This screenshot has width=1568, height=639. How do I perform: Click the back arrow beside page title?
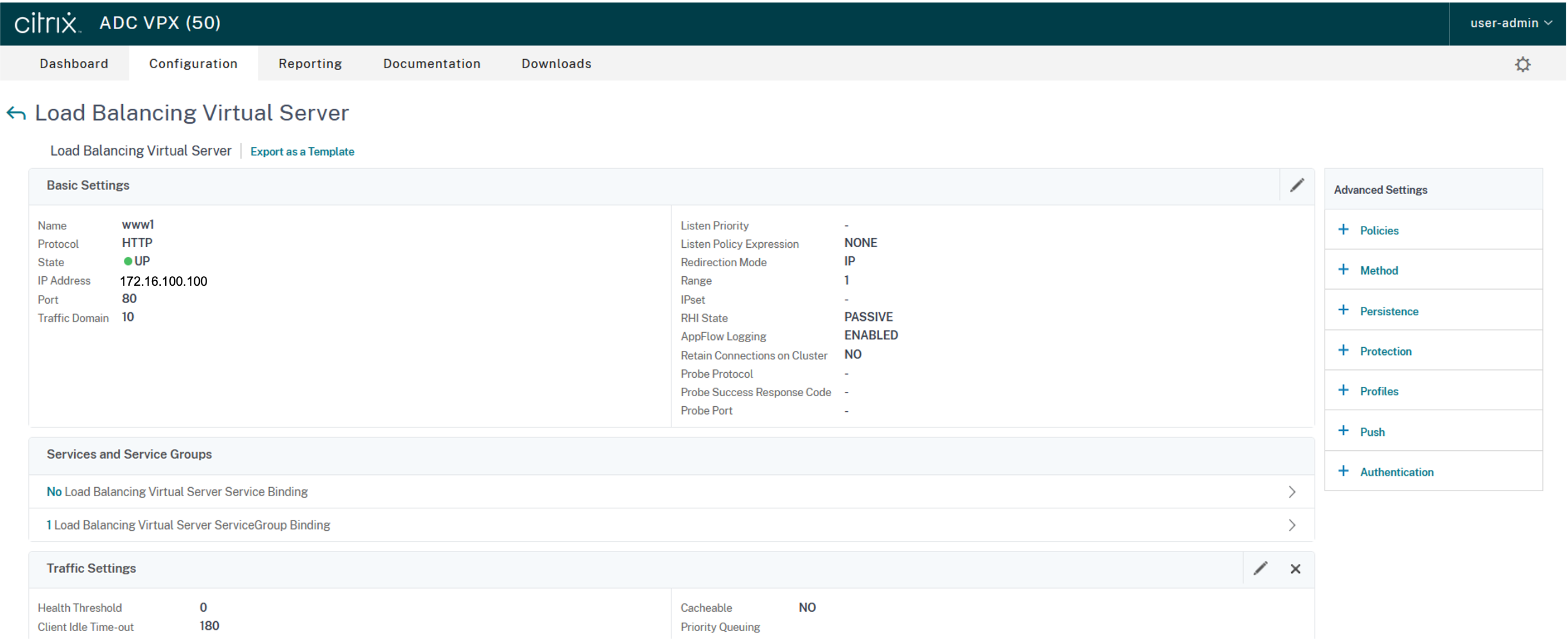[x=16, y=113]
